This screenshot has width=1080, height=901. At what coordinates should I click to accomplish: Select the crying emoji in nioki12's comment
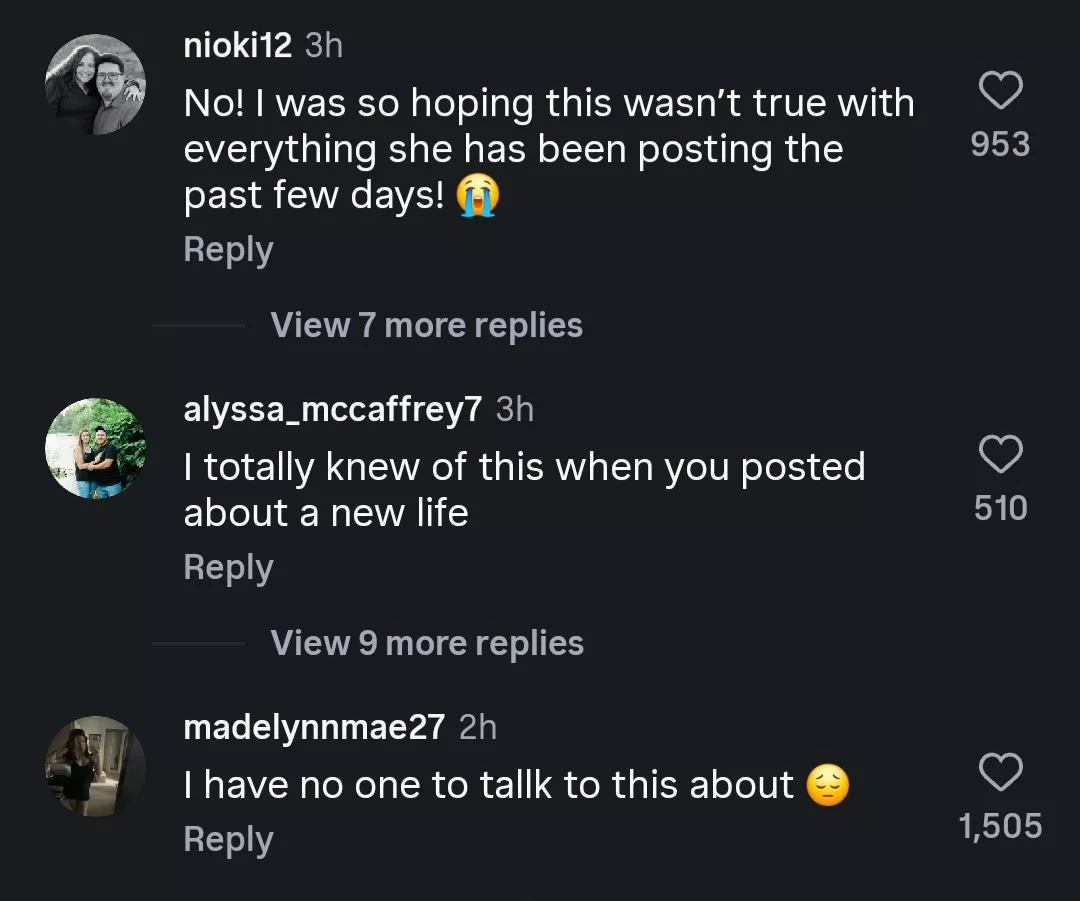pos(478,196)
